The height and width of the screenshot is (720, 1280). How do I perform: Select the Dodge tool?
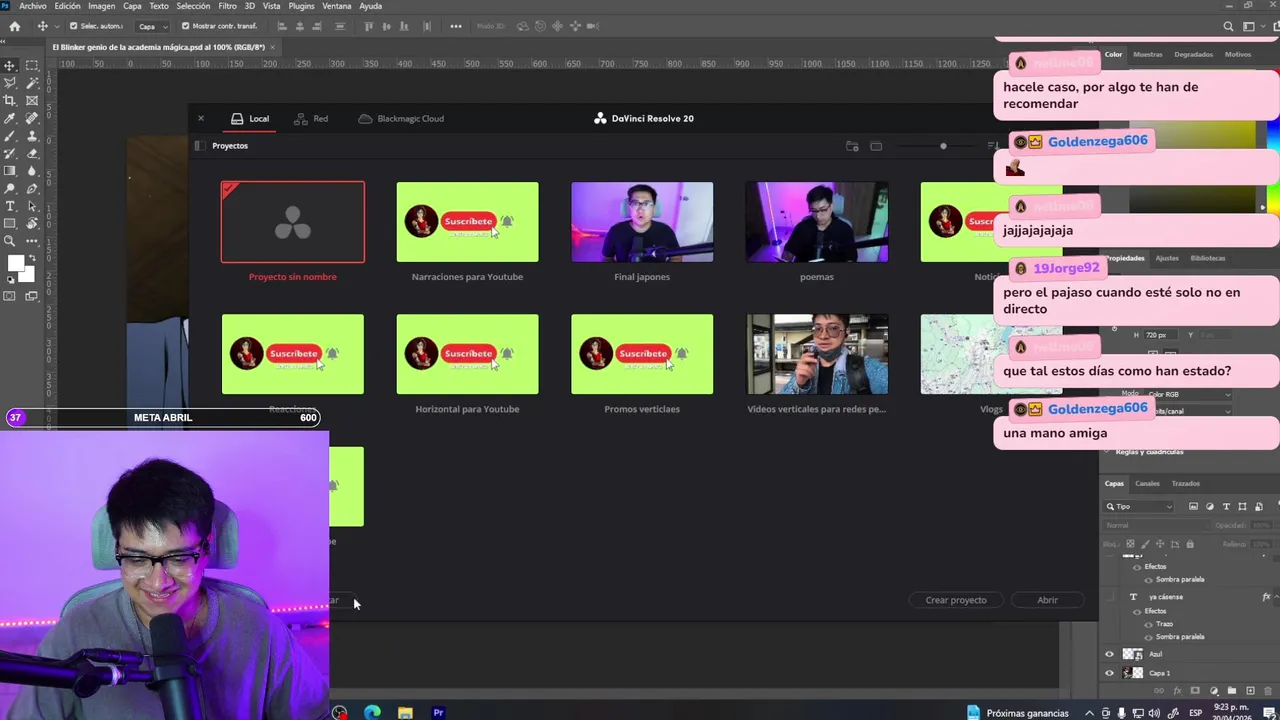pyautogui.click(x=10, y=189)
